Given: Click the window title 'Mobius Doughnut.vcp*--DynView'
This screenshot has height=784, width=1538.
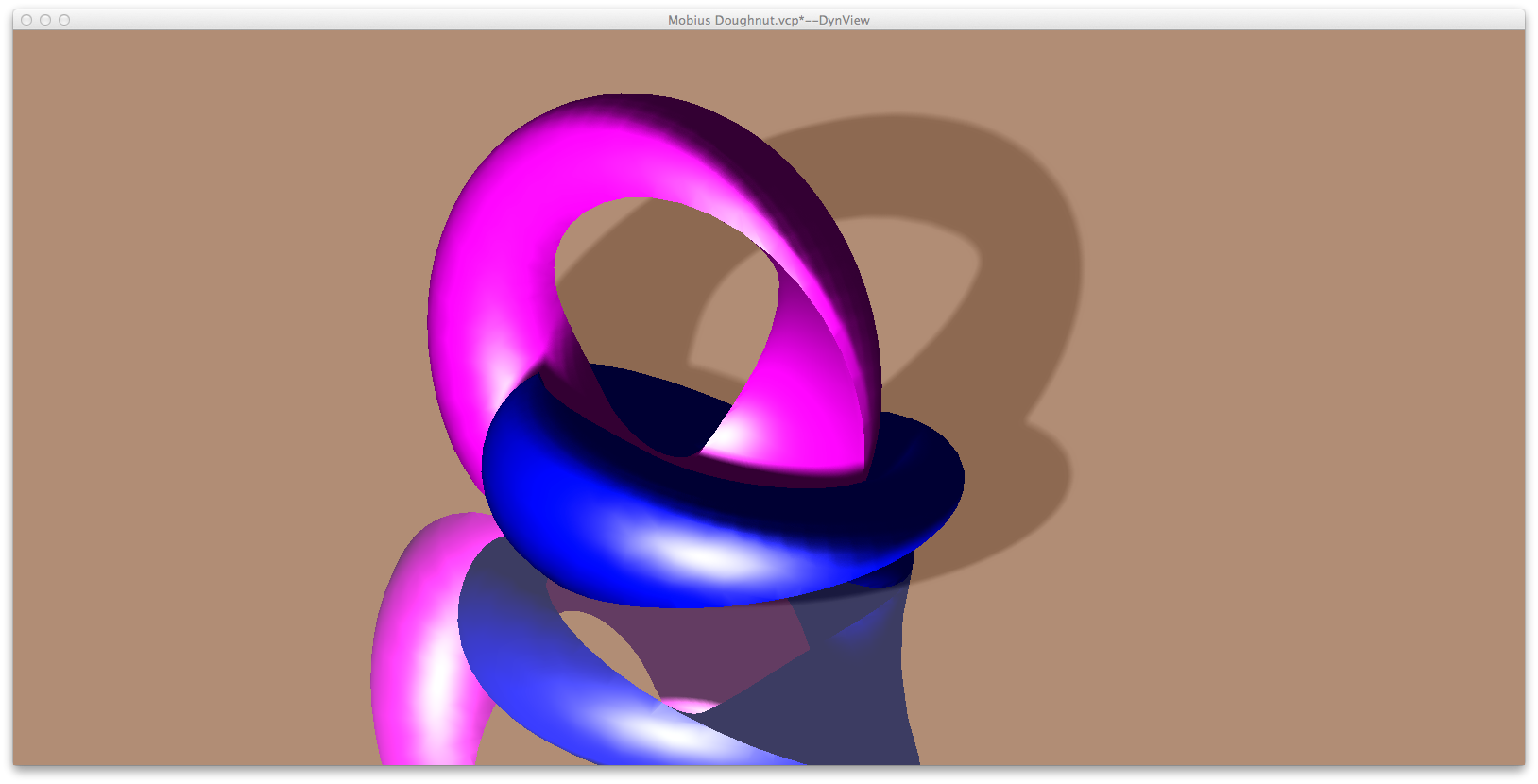Looking at the screenshot, I should tap(768, 20).
